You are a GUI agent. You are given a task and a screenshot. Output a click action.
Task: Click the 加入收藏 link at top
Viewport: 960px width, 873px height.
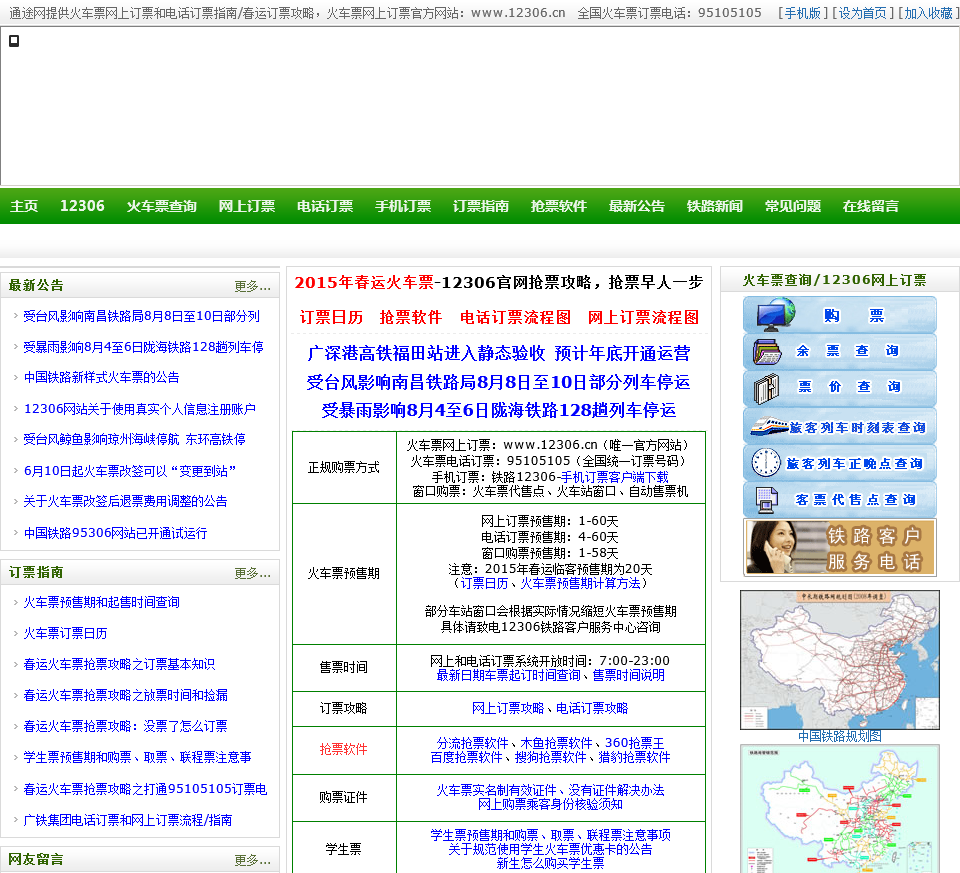(x=928, y=13)
